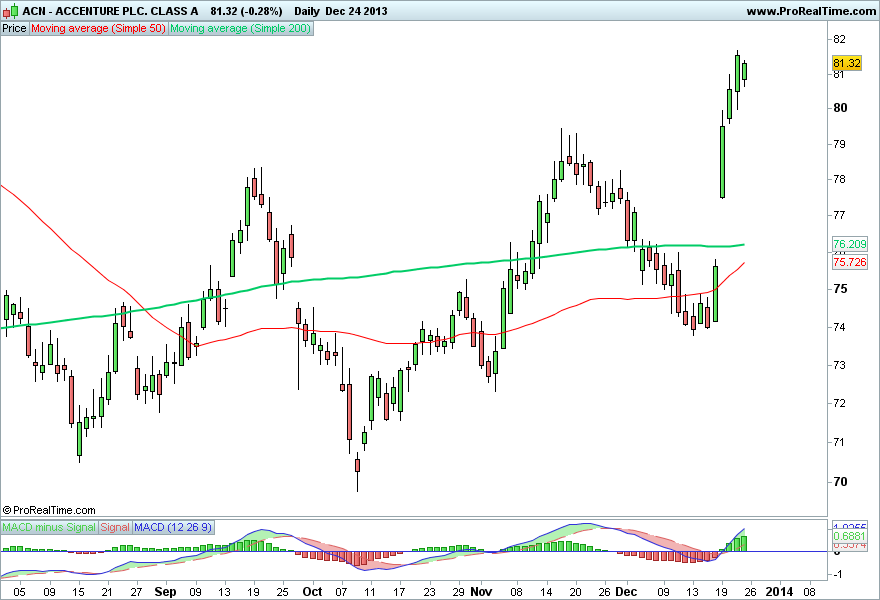This screenshot has height=600, width=880.
Task: Click the 71 price axis label
Action: click(840, 442)
